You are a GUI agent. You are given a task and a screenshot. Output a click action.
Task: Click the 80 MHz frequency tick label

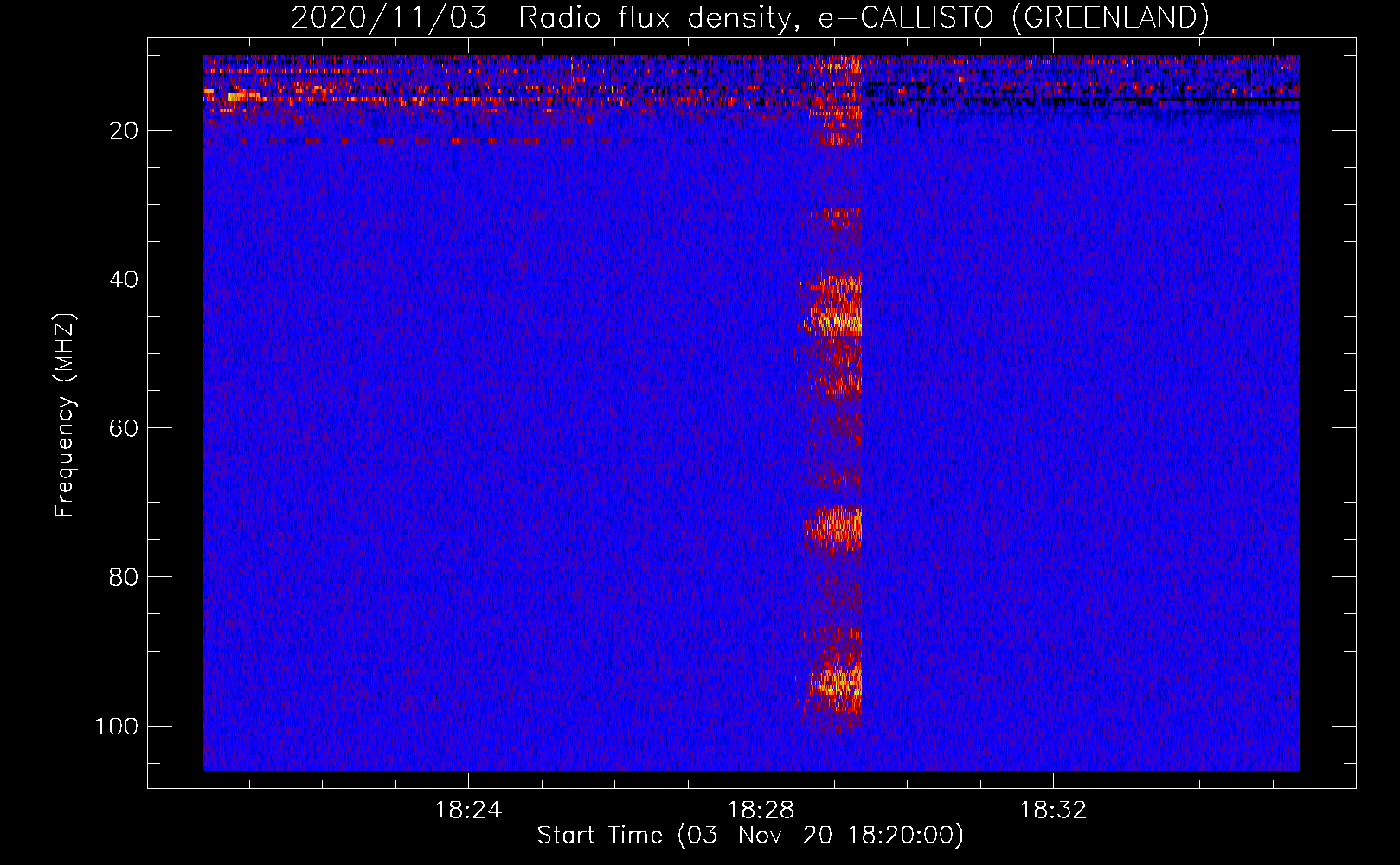coord(124,577)
